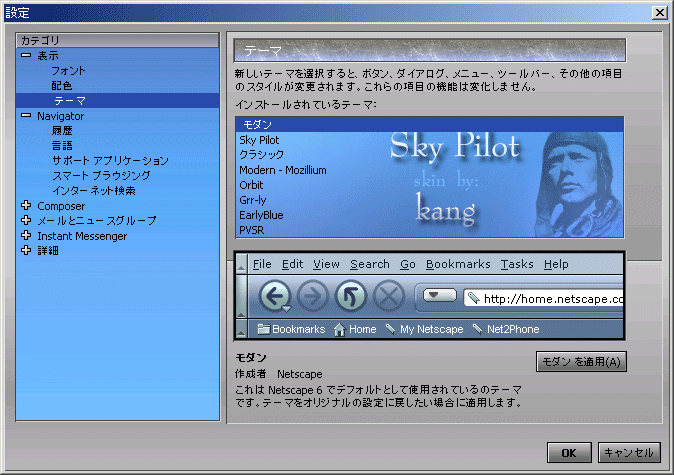Click the URL bar page icon

point(473,297)
